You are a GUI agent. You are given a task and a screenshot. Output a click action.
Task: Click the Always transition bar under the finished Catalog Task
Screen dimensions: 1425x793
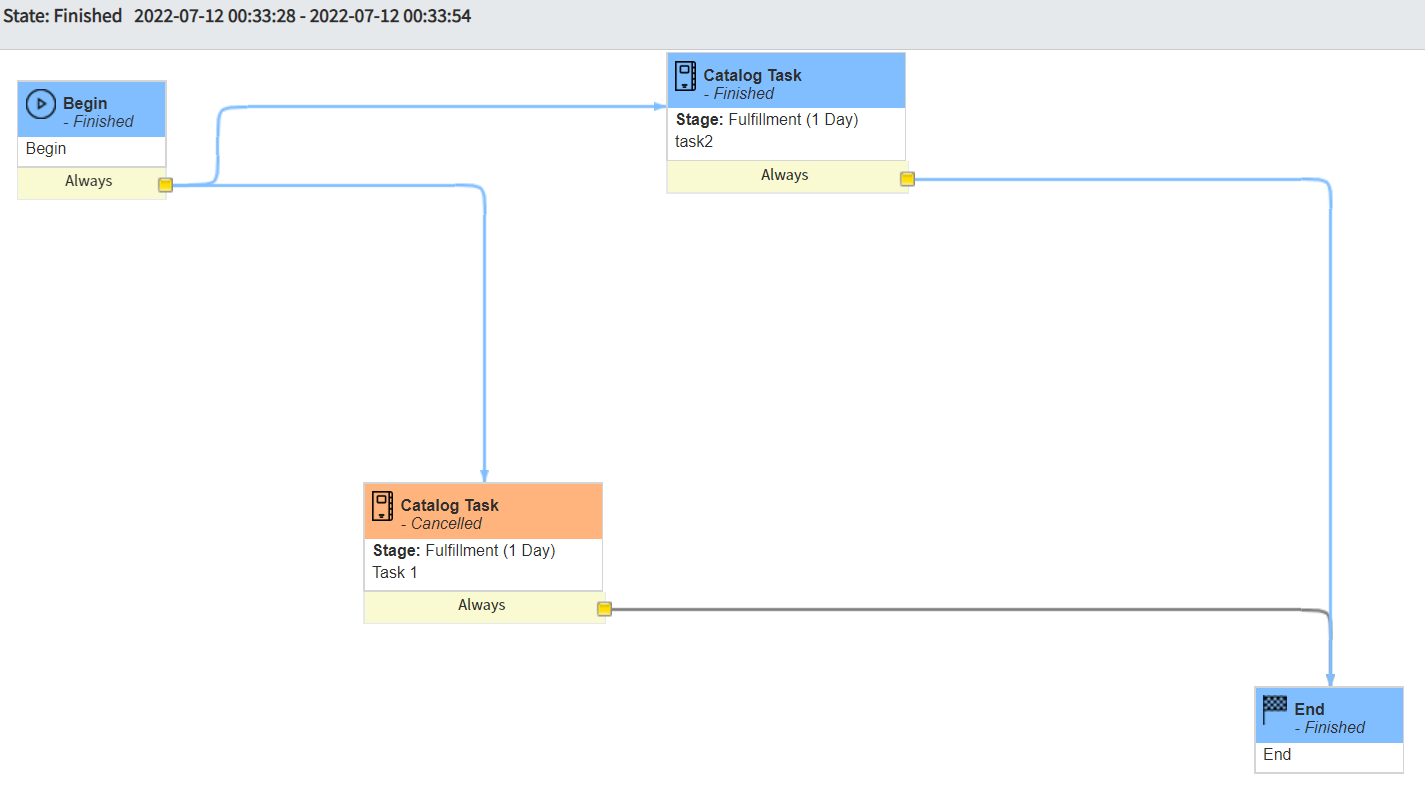click(x=784, y=174)
